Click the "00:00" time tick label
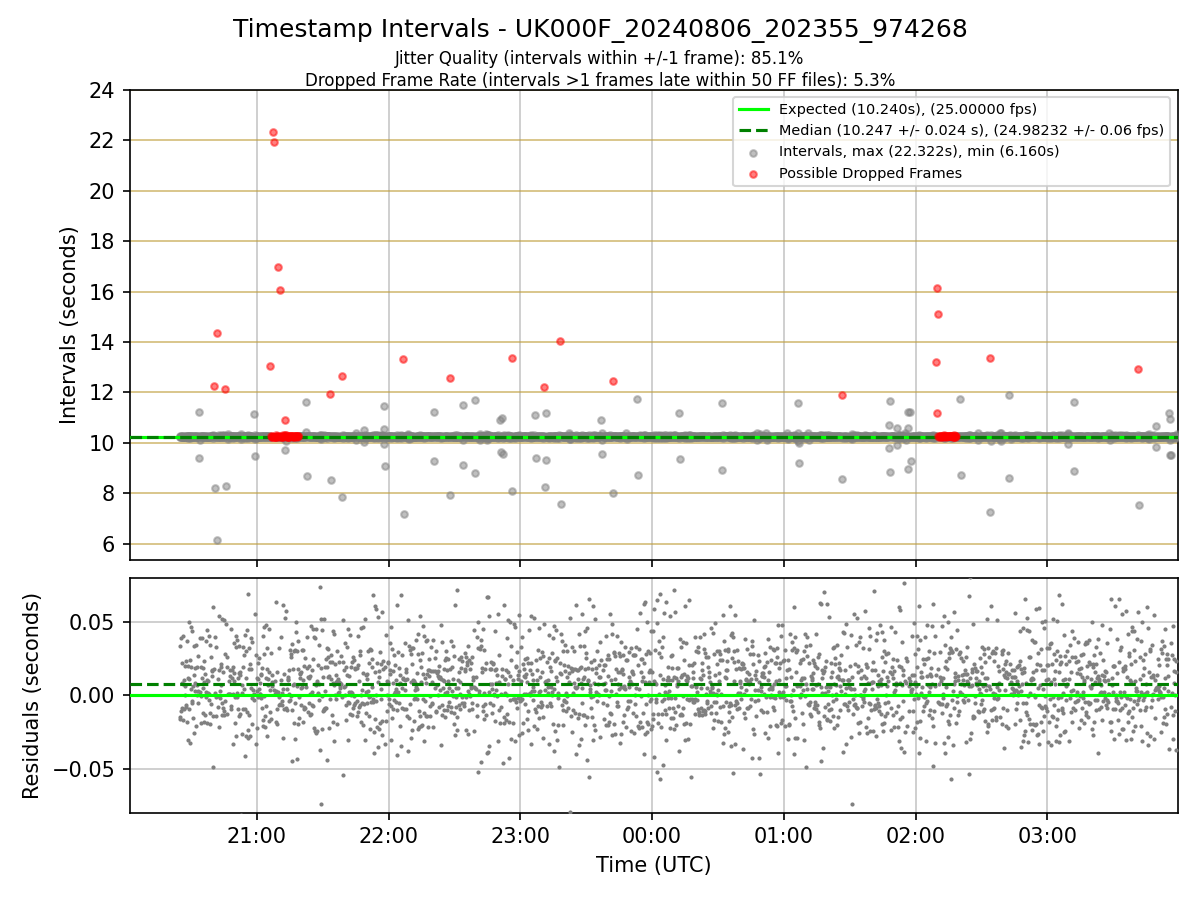Viewport: 1200px width, 900px height. 652,834
